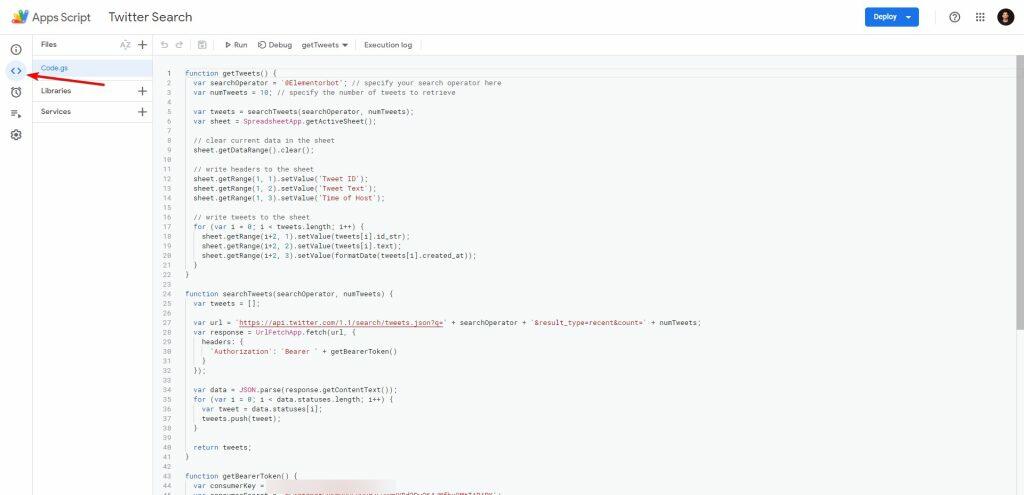The width and height of the screenshot is (1024, 495).
Task: Place cursor on 'function getBearerToken' line
Action: [240, 476]
